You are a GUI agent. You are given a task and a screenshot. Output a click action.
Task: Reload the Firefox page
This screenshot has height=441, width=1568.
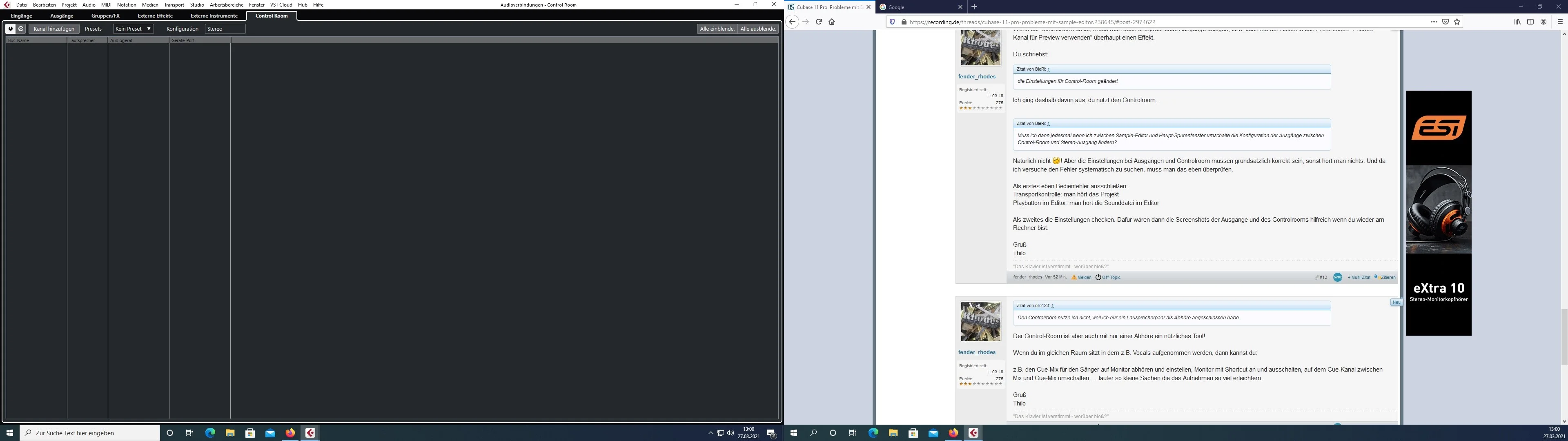click(819, 22)
